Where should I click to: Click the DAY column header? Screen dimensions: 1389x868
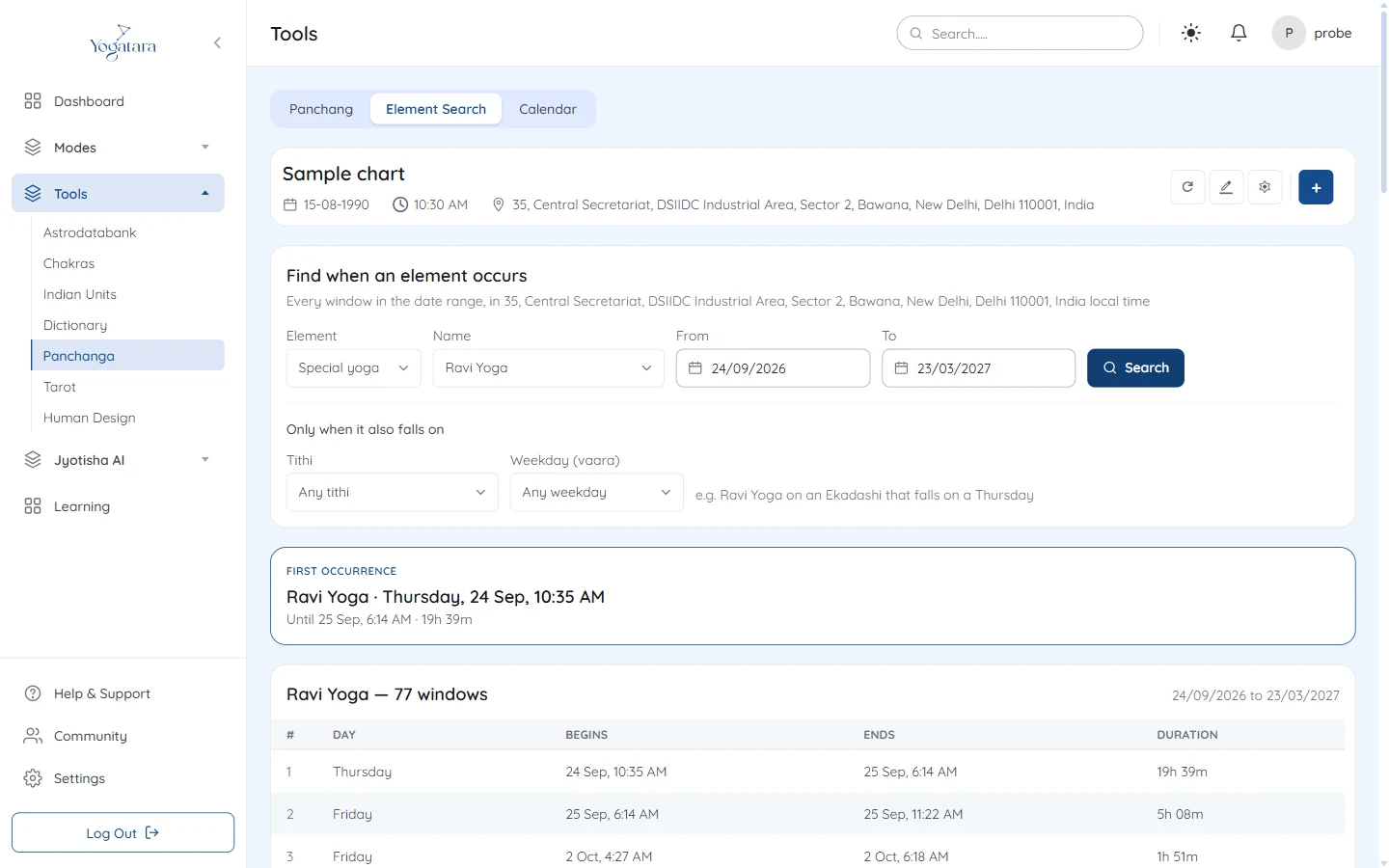click(x=344, y=735)
